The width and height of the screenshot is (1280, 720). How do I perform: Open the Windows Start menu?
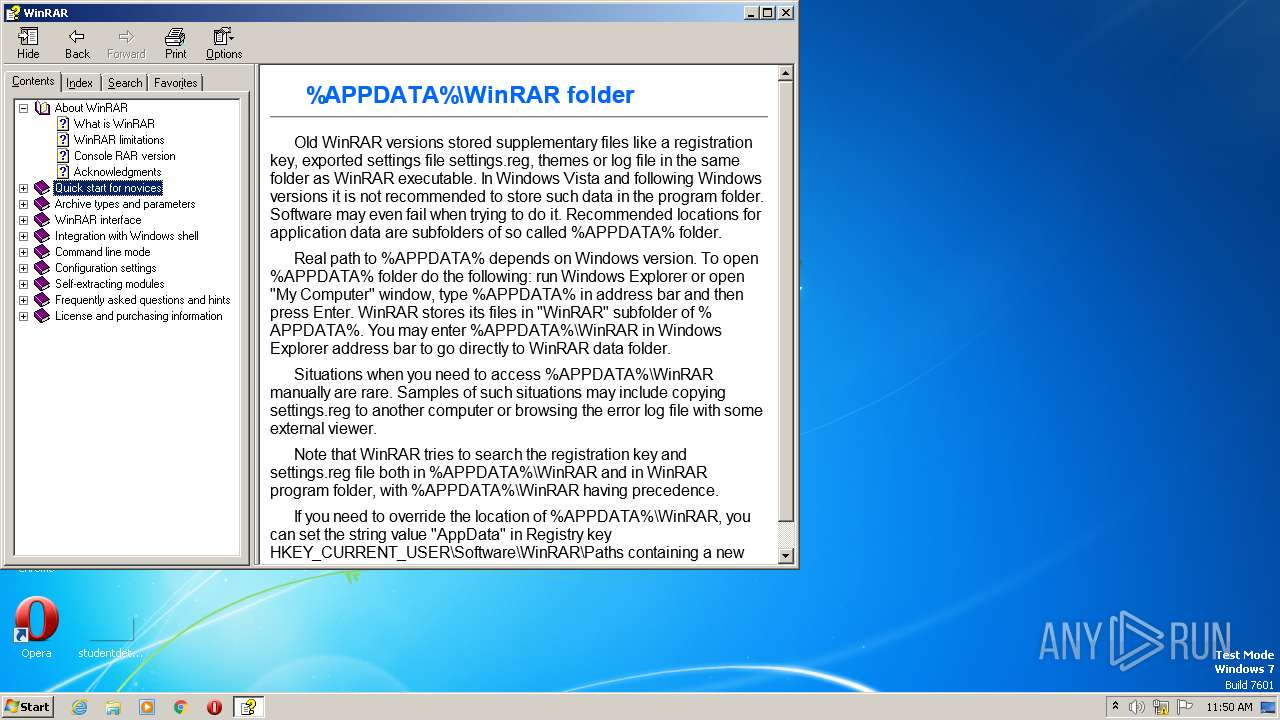click(28, 706)
